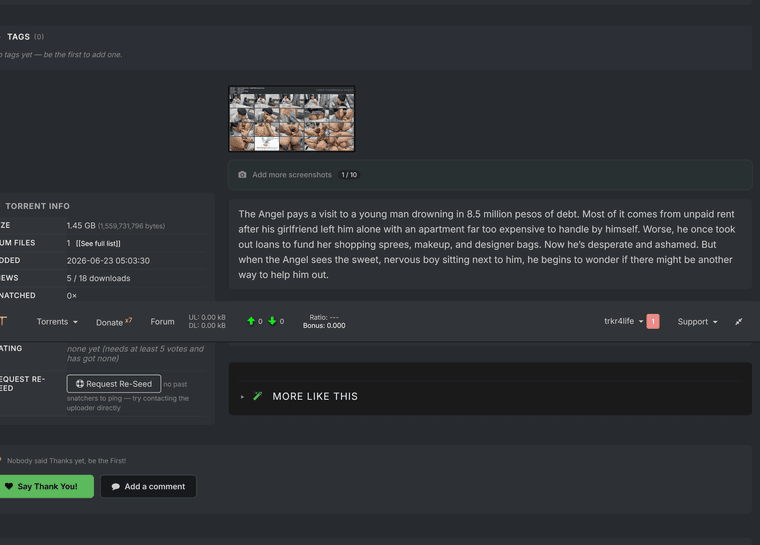This screenshot has width=760, height=545.
Task: Click the magic wand icon by More Like This
Action: (x=258, y=396)
